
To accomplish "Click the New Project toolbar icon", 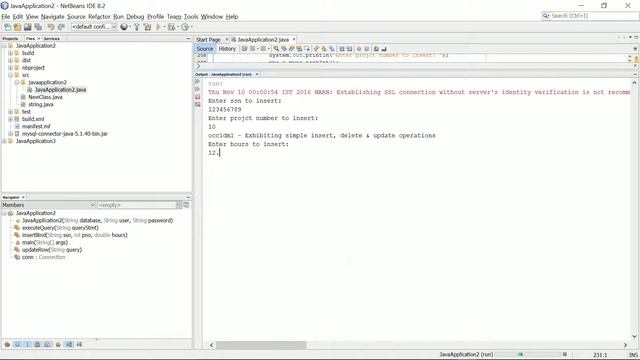I will [17, 27].
